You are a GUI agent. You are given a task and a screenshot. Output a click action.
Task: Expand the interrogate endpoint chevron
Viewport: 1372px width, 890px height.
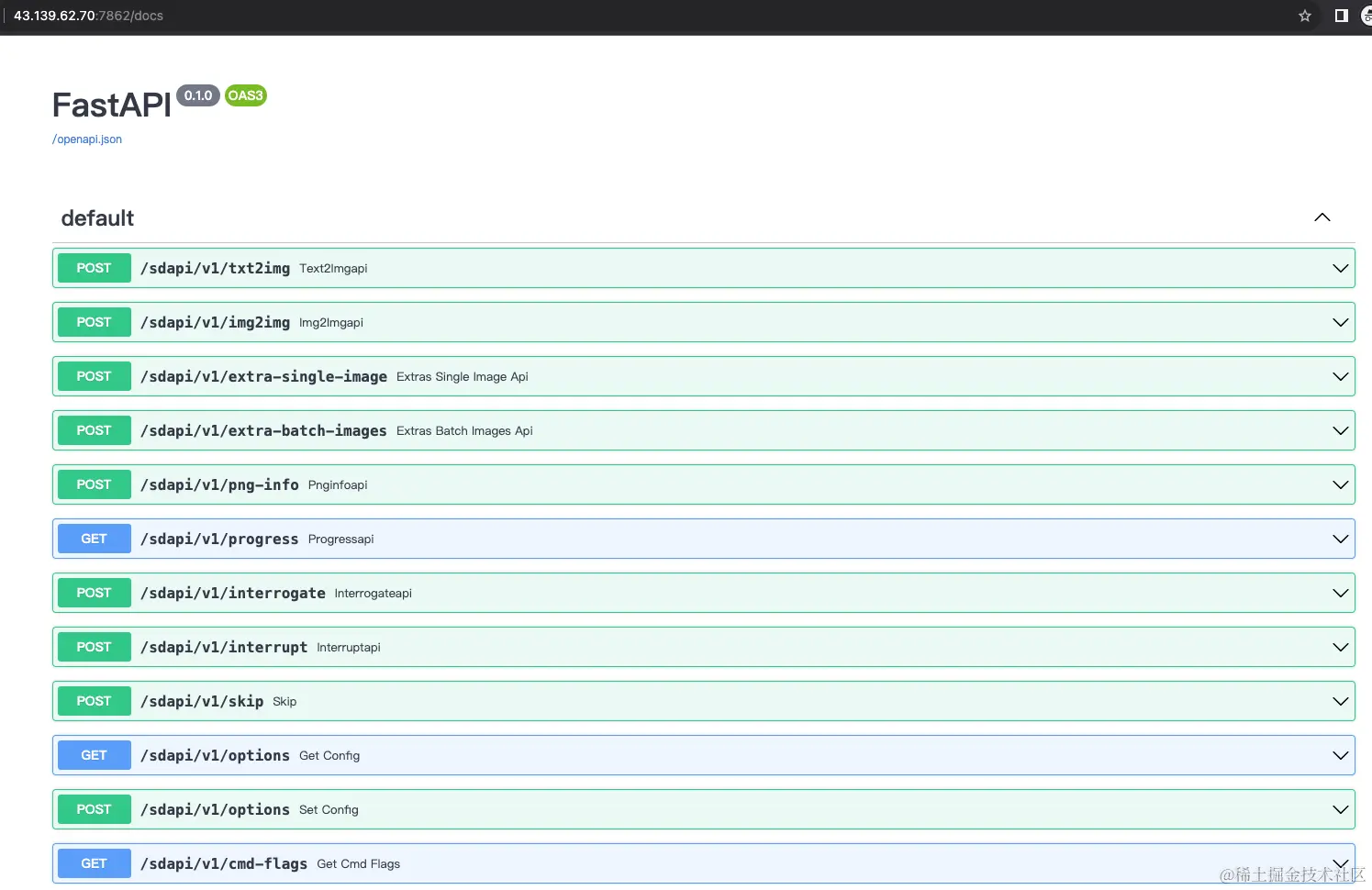coord(1340,593)
